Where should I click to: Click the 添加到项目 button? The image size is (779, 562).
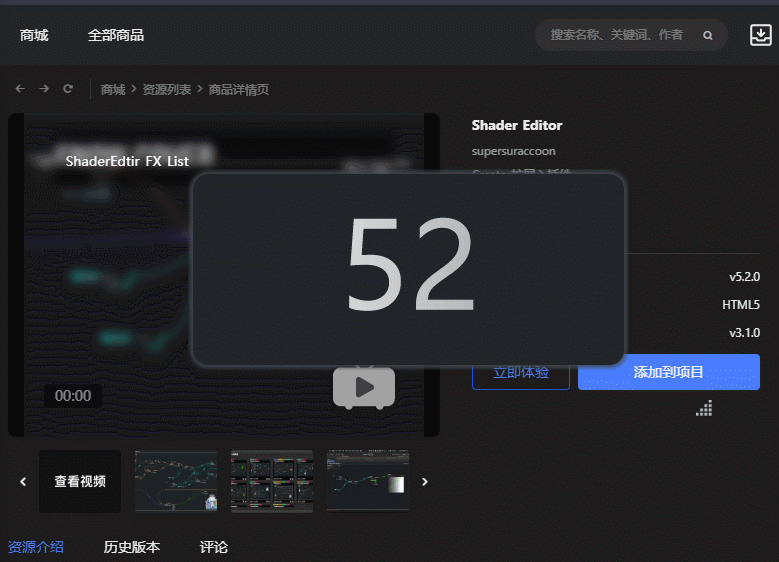[669, 372]
